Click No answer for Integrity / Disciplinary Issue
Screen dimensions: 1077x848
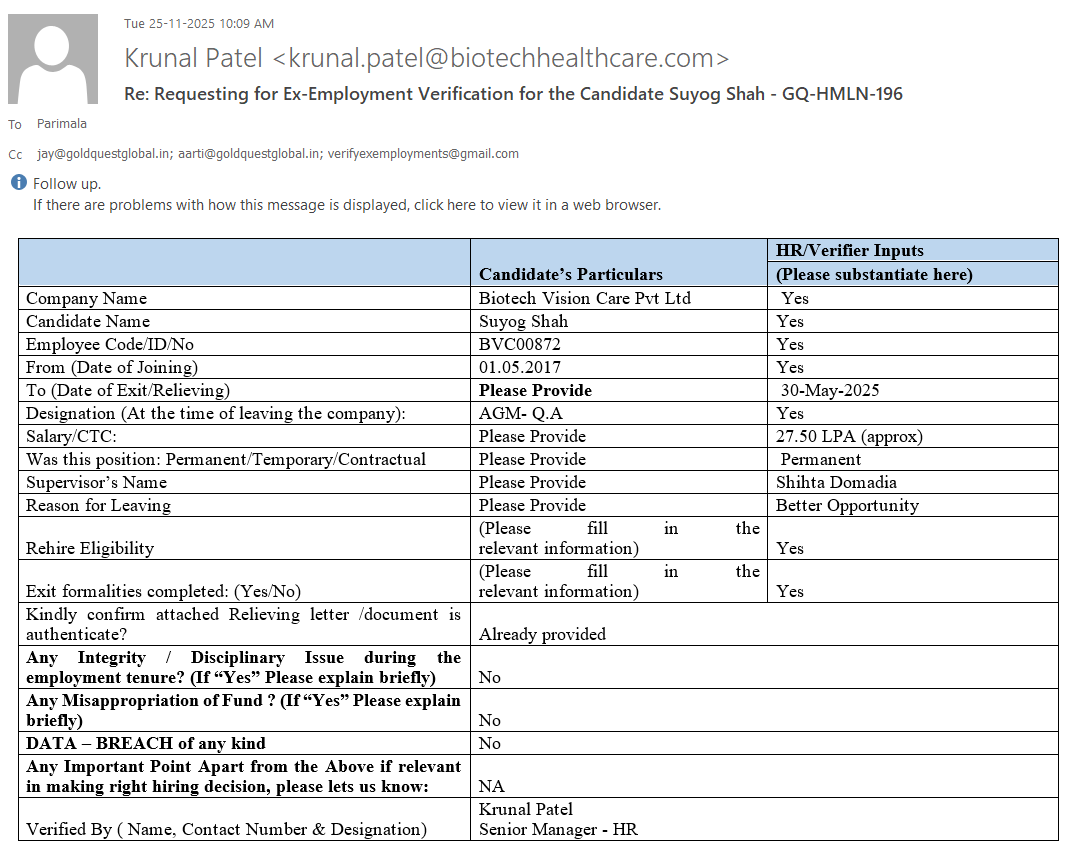[x=490, y=678]
